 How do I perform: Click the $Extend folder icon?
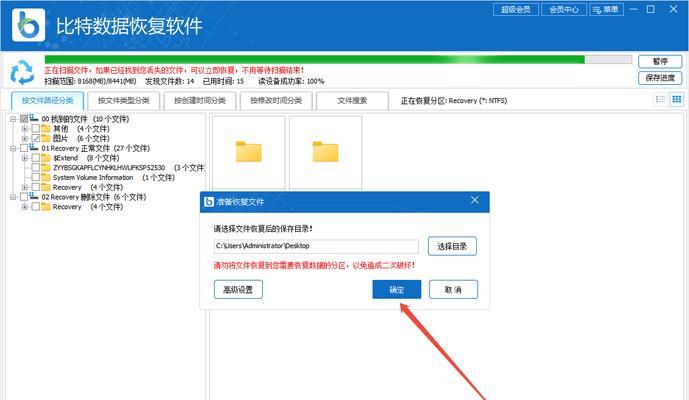point(46,157)
